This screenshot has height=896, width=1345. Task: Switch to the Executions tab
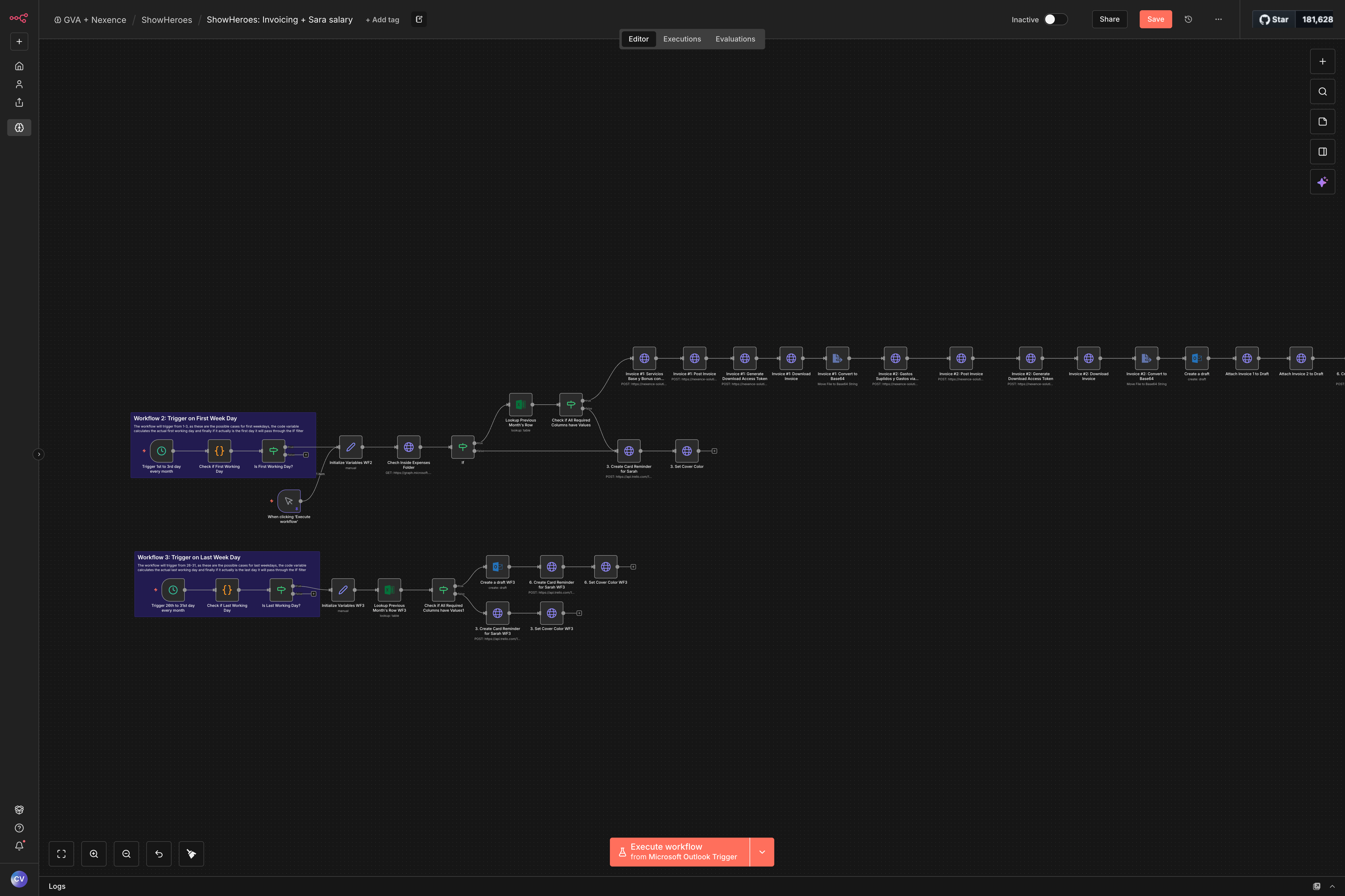pyautogui.click(x=682, y=39)
